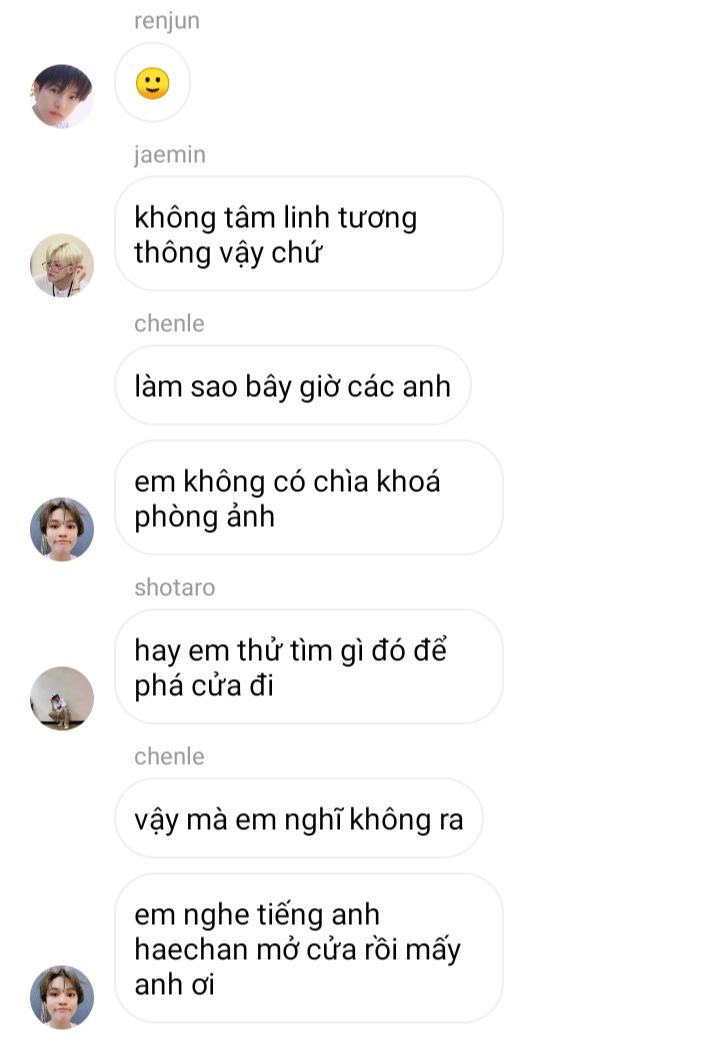Tap the first chenle name above 'làm sao'
719x1049 pixels.
169,324
